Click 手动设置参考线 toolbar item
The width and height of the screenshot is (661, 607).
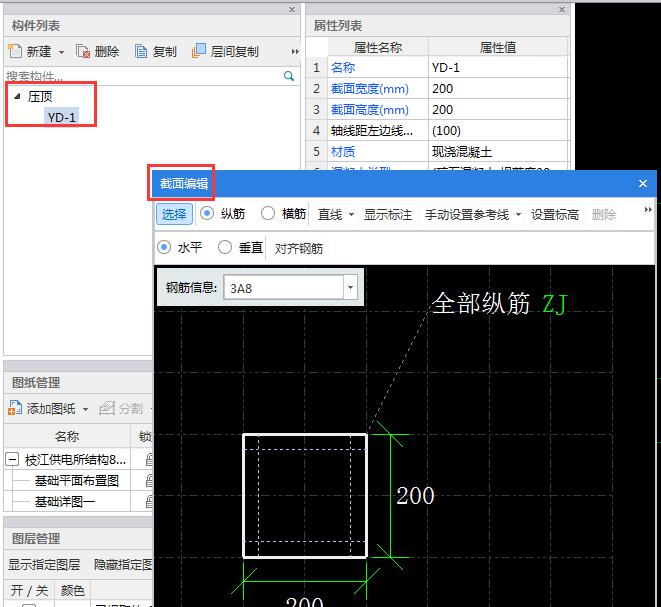467,215
